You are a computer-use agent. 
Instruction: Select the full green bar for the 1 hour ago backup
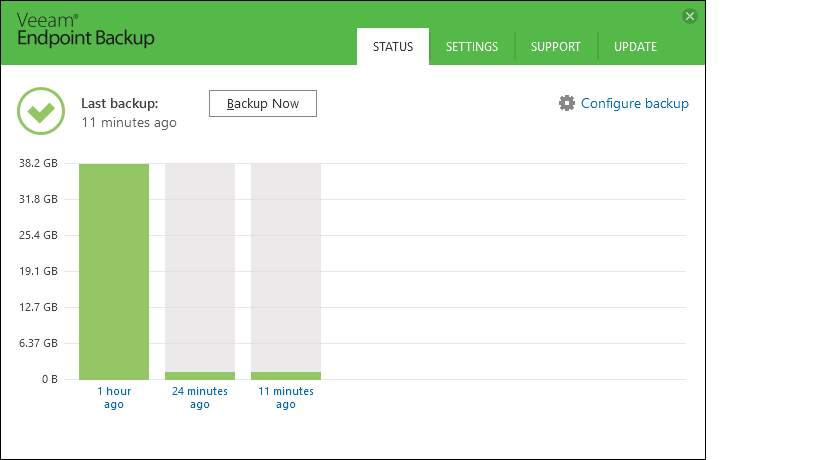(114, 270)
